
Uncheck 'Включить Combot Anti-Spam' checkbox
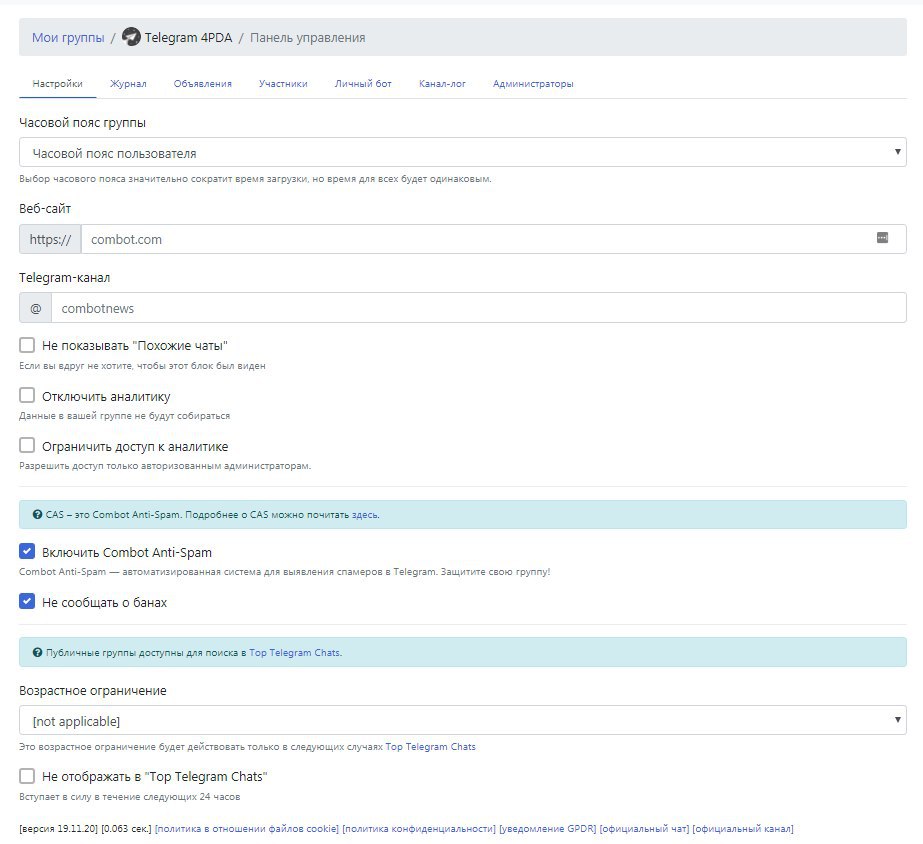coord(27,551)
